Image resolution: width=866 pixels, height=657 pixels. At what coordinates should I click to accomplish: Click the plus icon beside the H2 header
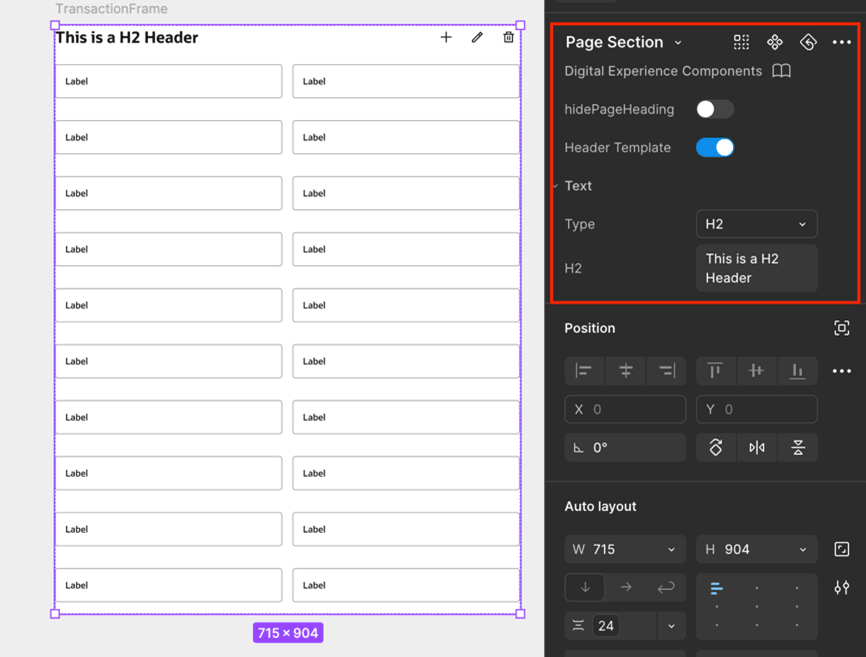tap(446, 37)
